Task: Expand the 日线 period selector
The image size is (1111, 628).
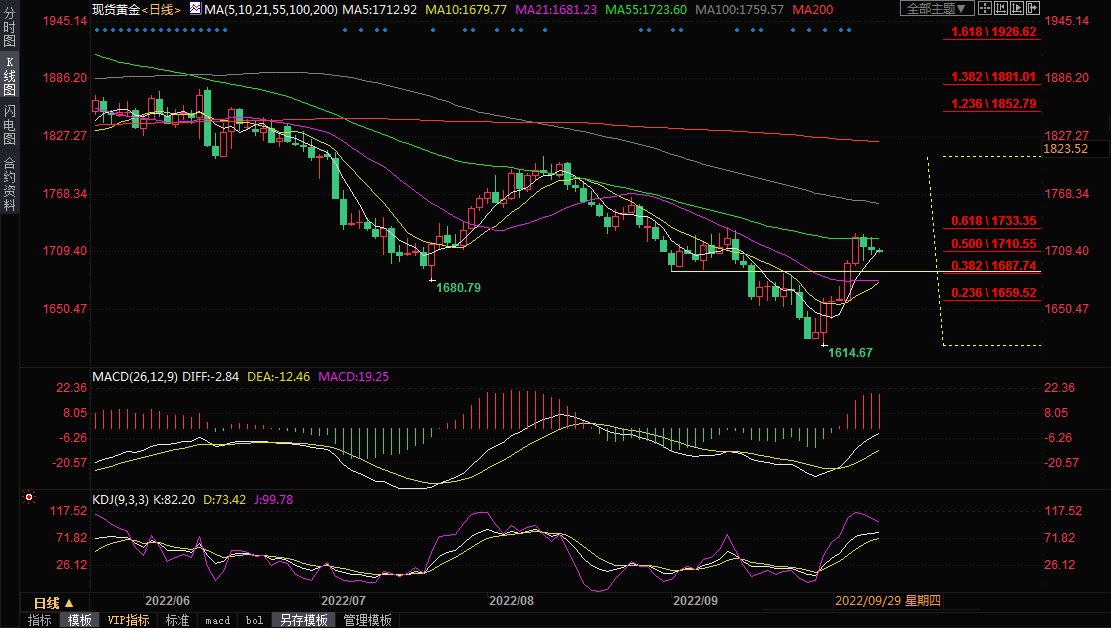Action: pos(53,603)
